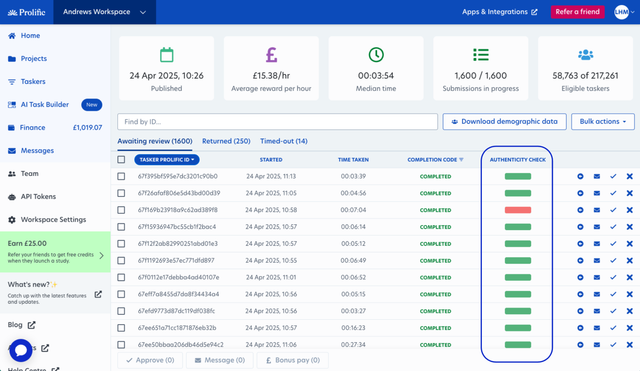
Task: Select the checkbox for the 00:05:15 row
Action: (x=121, y=294)
